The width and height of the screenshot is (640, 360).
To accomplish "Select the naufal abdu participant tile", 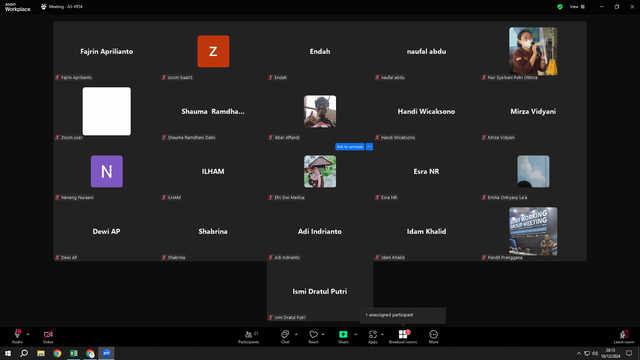I will [427, 51].
